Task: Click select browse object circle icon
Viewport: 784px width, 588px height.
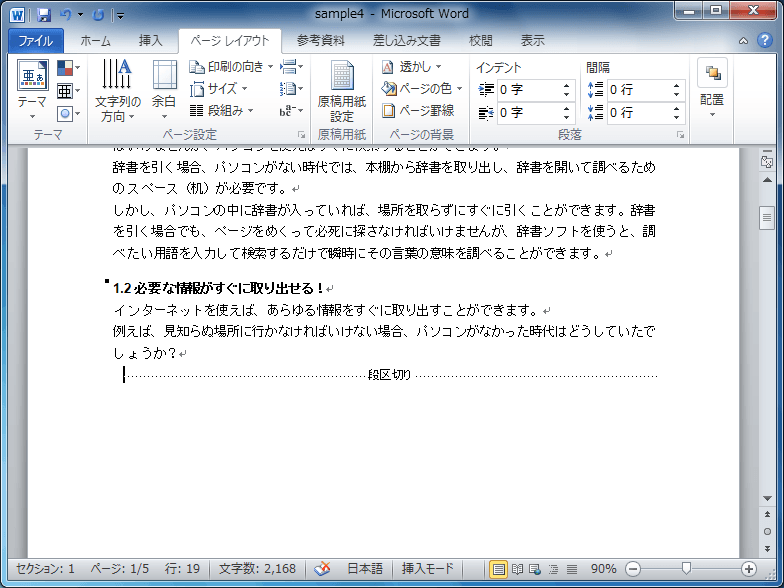Action: (767, 532)
